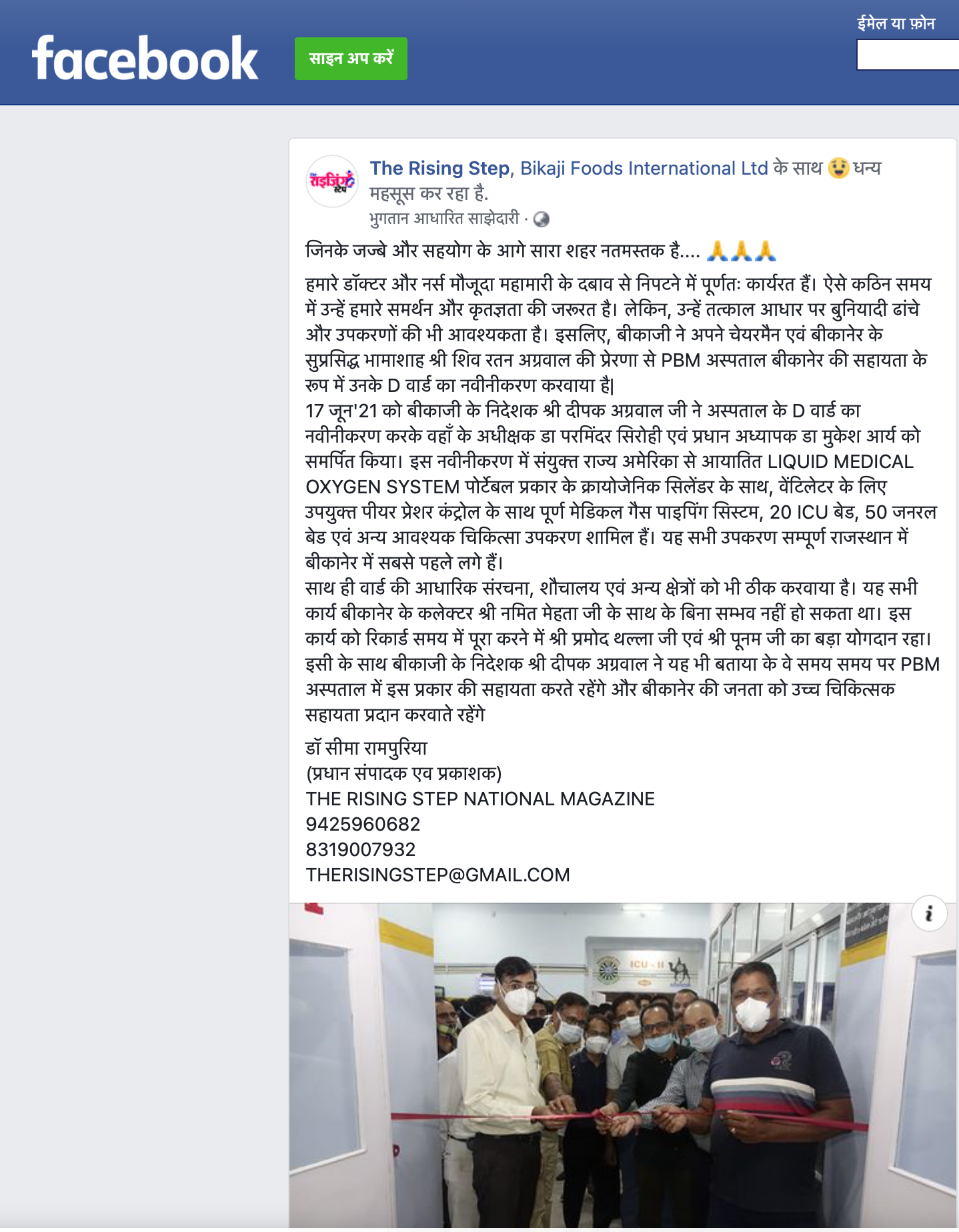Click the public globe privacy icon
The height and width of the screenshot is (1232, 959).
pos(542,219)
